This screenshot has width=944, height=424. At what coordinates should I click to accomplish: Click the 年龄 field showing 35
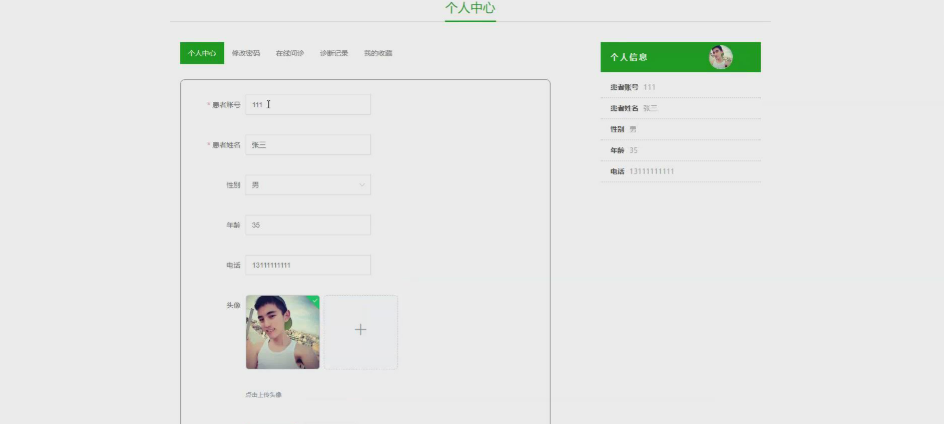[308, 225]
